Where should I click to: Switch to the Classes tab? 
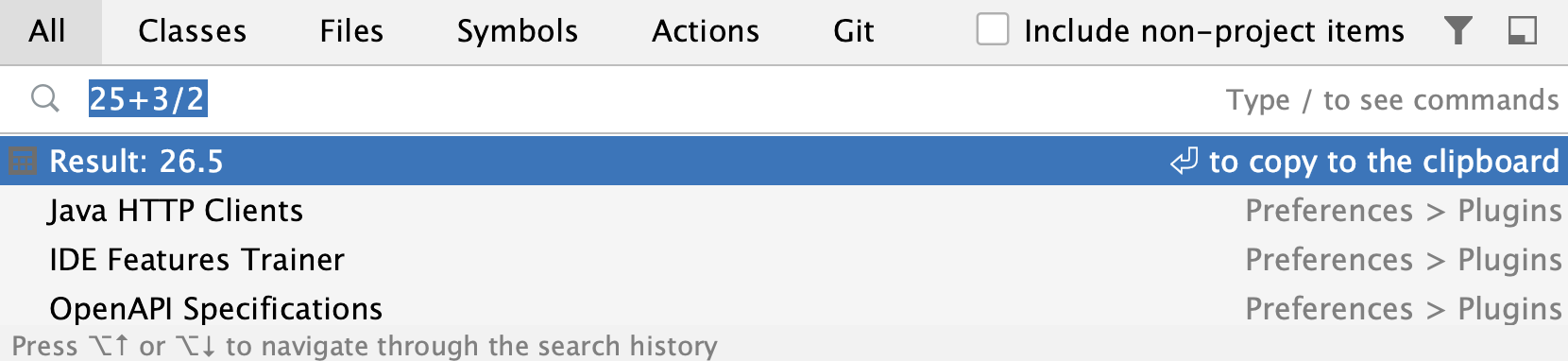click(193, 31)
